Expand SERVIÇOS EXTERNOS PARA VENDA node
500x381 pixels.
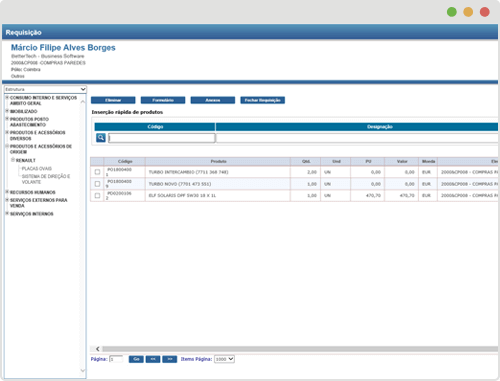7,200
